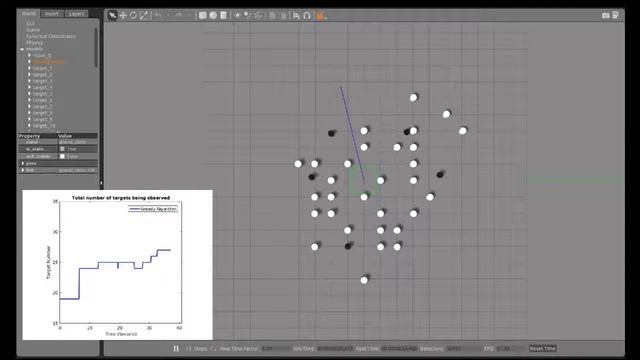Select Physics in the world tree
The height and width of the screenshot is (360, 640).
(34, 42)
